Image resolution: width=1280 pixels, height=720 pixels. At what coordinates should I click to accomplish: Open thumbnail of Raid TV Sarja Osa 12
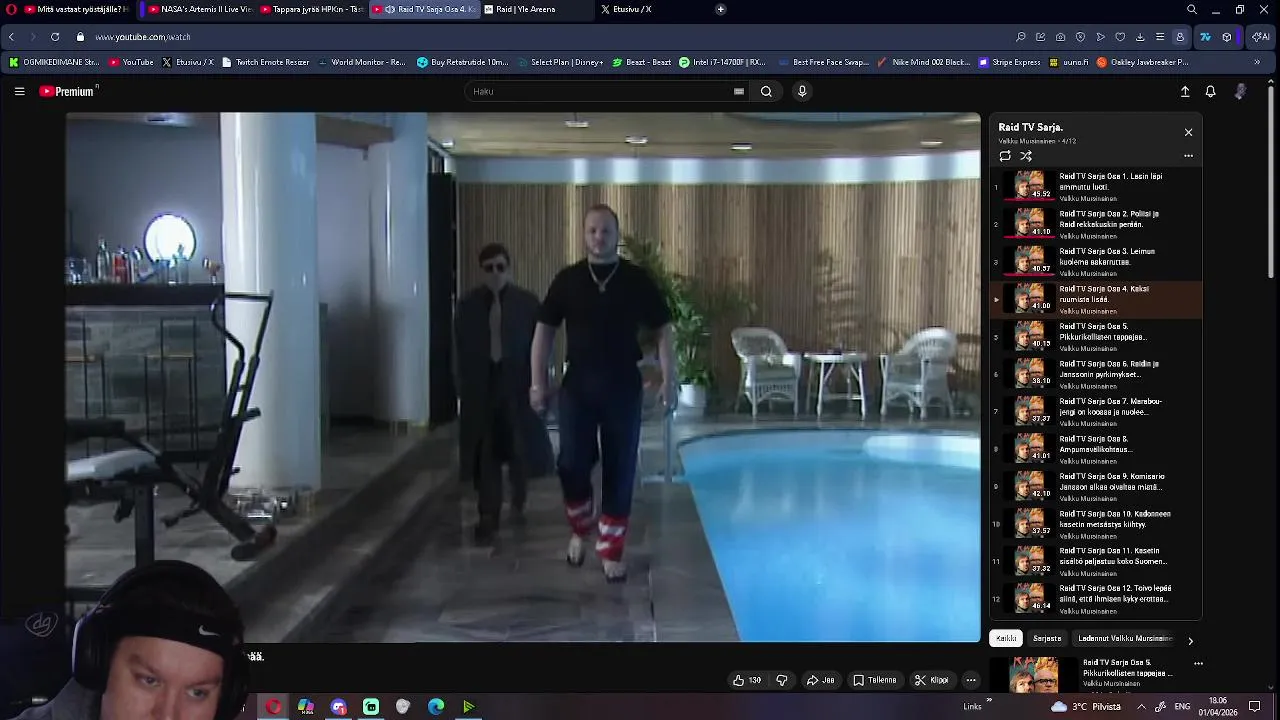pyautogui.click(x=1030, y=598)
